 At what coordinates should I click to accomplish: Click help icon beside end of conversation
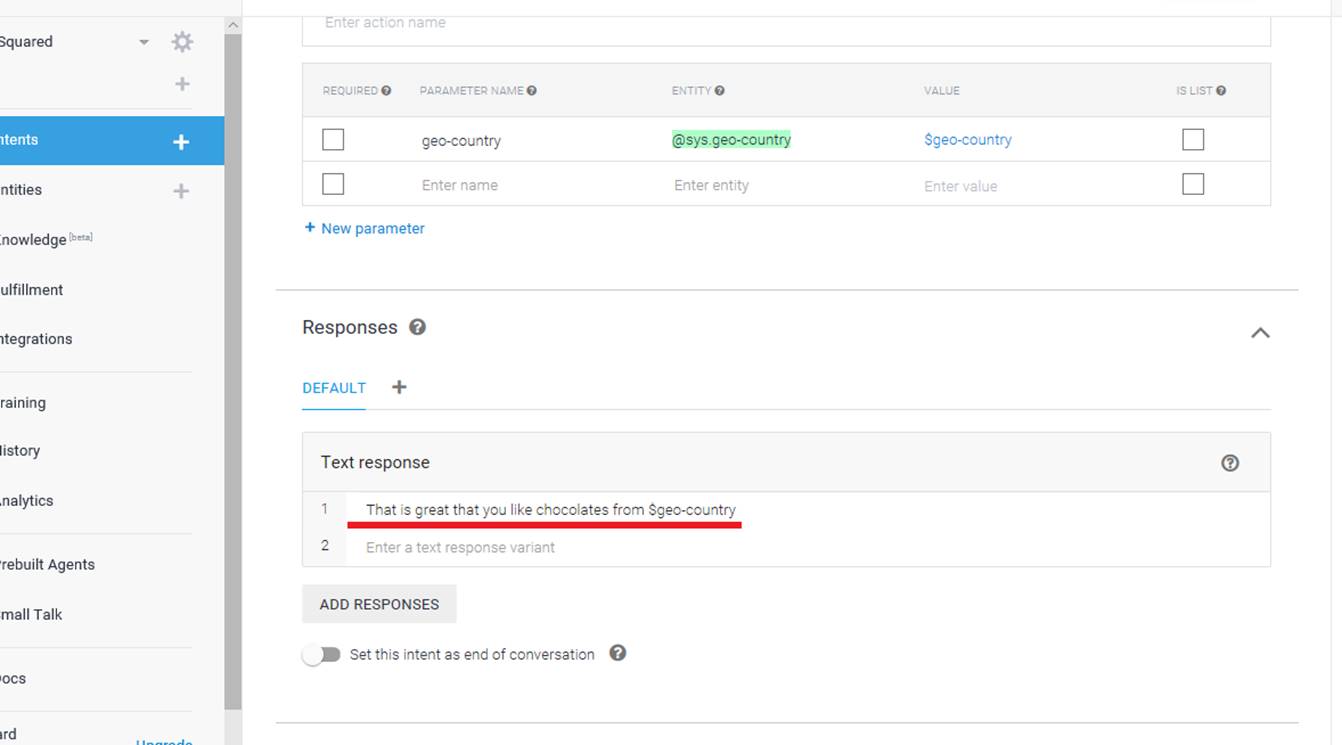618,653
